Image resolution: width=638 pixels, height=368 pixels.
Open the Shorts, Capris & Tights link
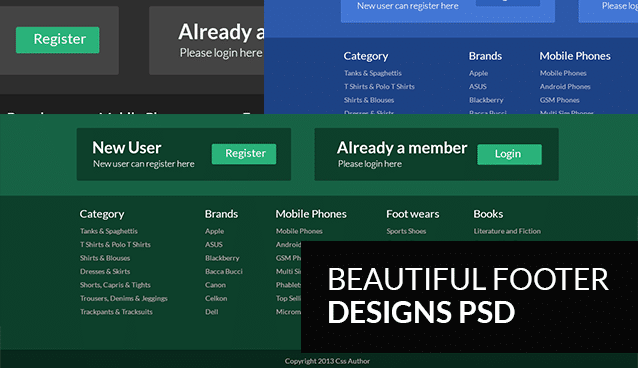[x=115, y=285]
